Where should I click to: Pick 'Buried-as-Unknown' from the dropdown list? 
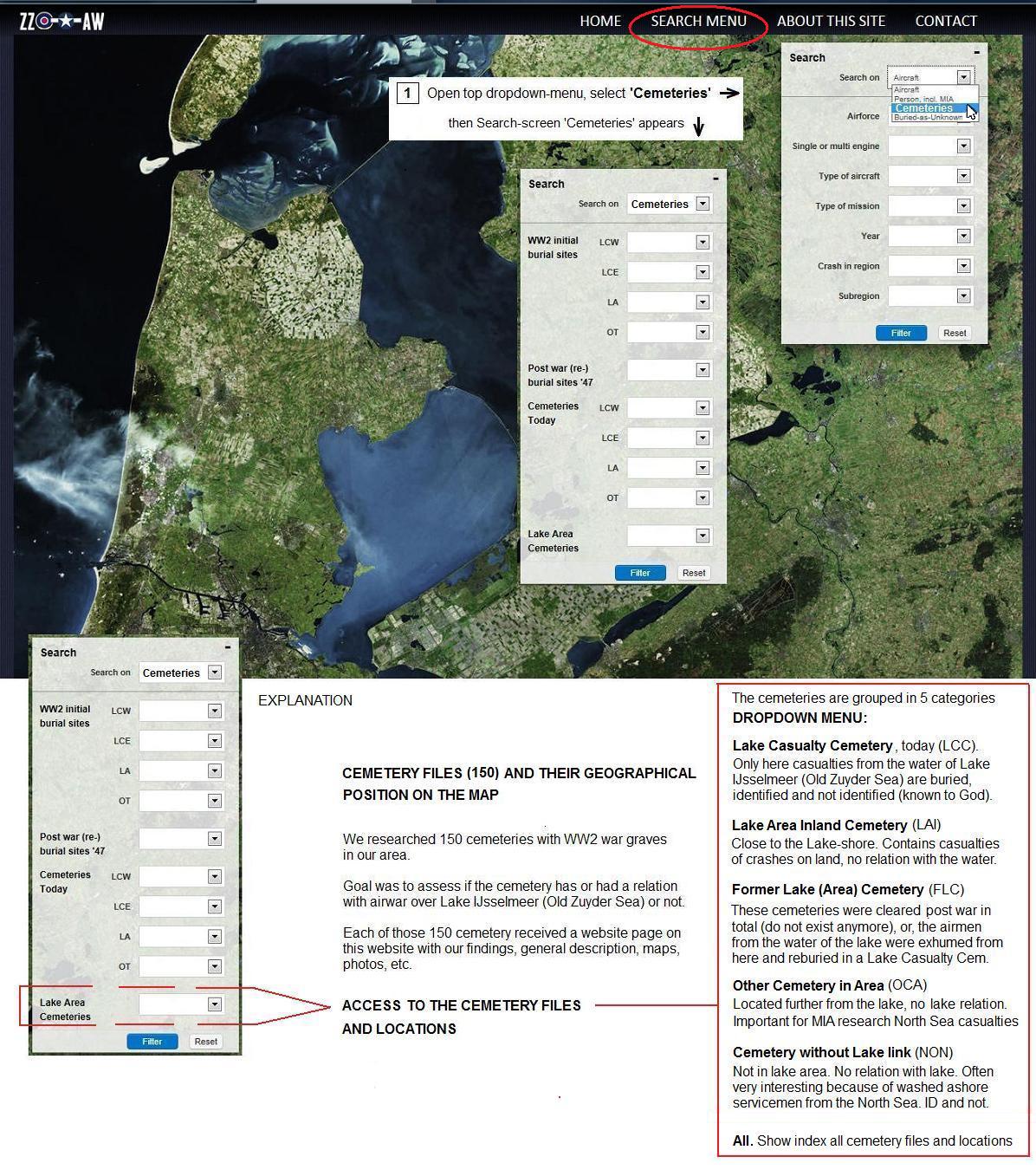(x=928, y=118)
